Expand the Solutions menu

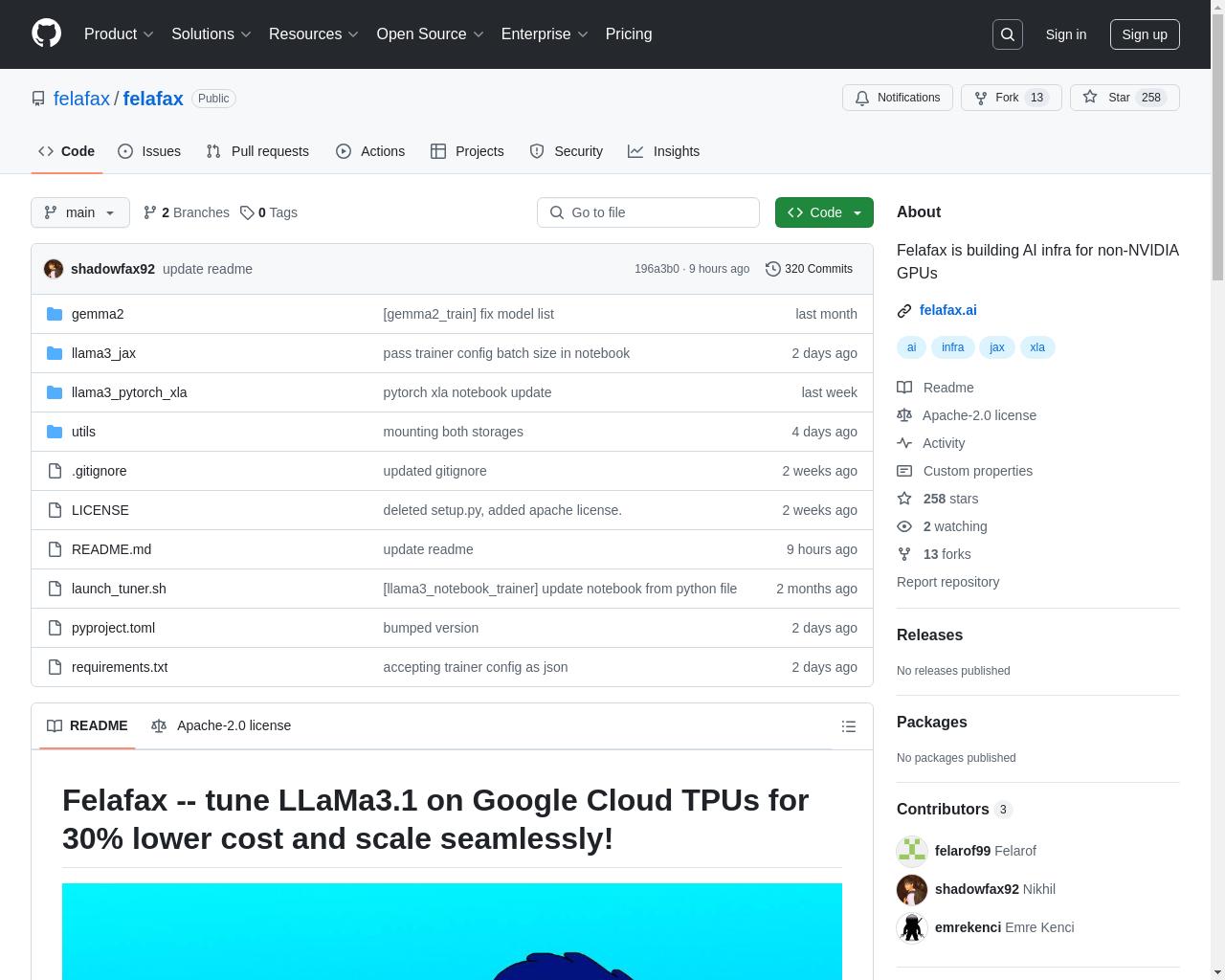point(211,34)
